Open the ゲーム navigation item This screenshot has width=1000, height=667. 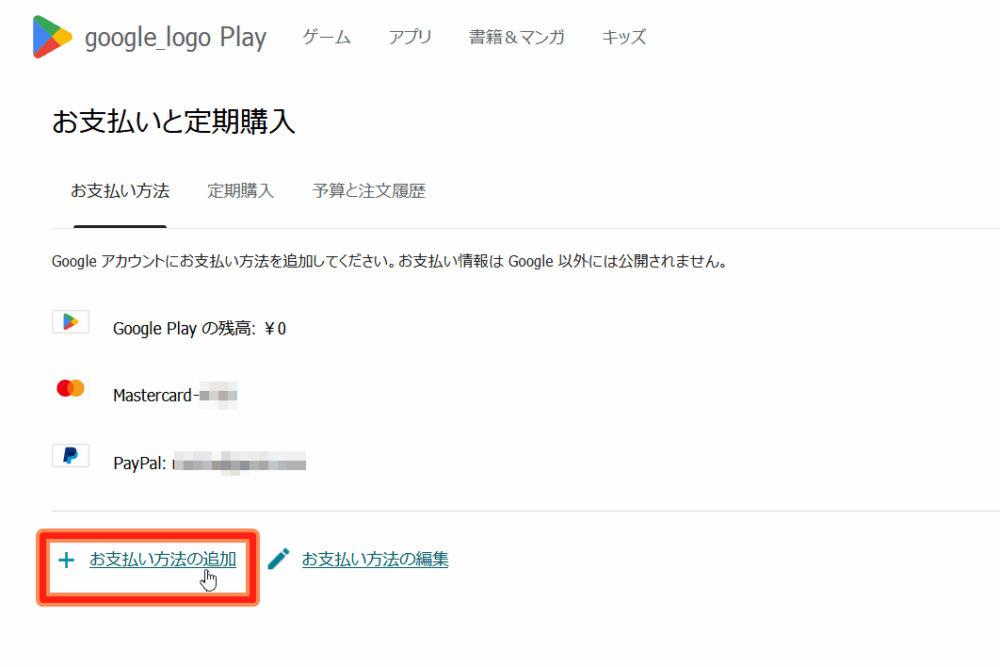pyautogui.click(x=326, y=38)
